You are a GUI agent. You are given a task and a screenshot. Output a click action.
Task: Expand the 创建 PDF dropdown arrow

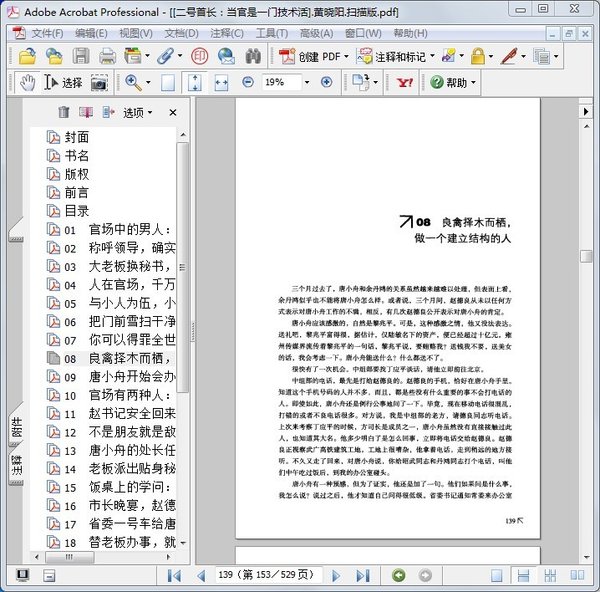coord(346,56)
